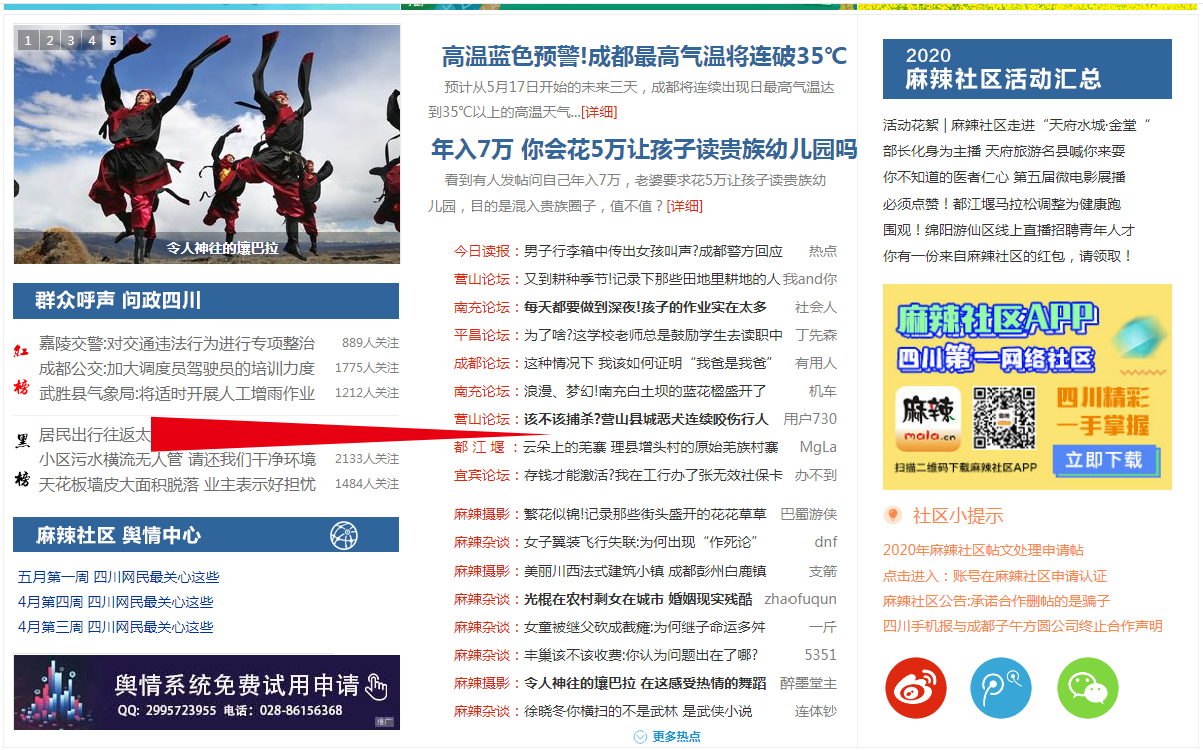
Task: Switch carousel to slide 1
Action: pos(27,40)
